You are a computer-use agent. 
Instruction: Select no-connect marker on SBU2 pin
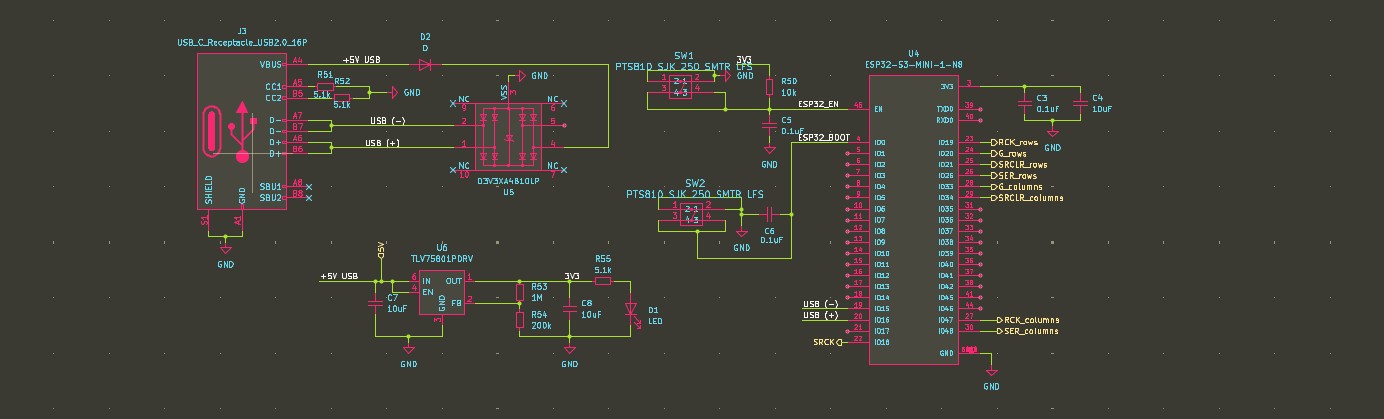coord(309,197)
